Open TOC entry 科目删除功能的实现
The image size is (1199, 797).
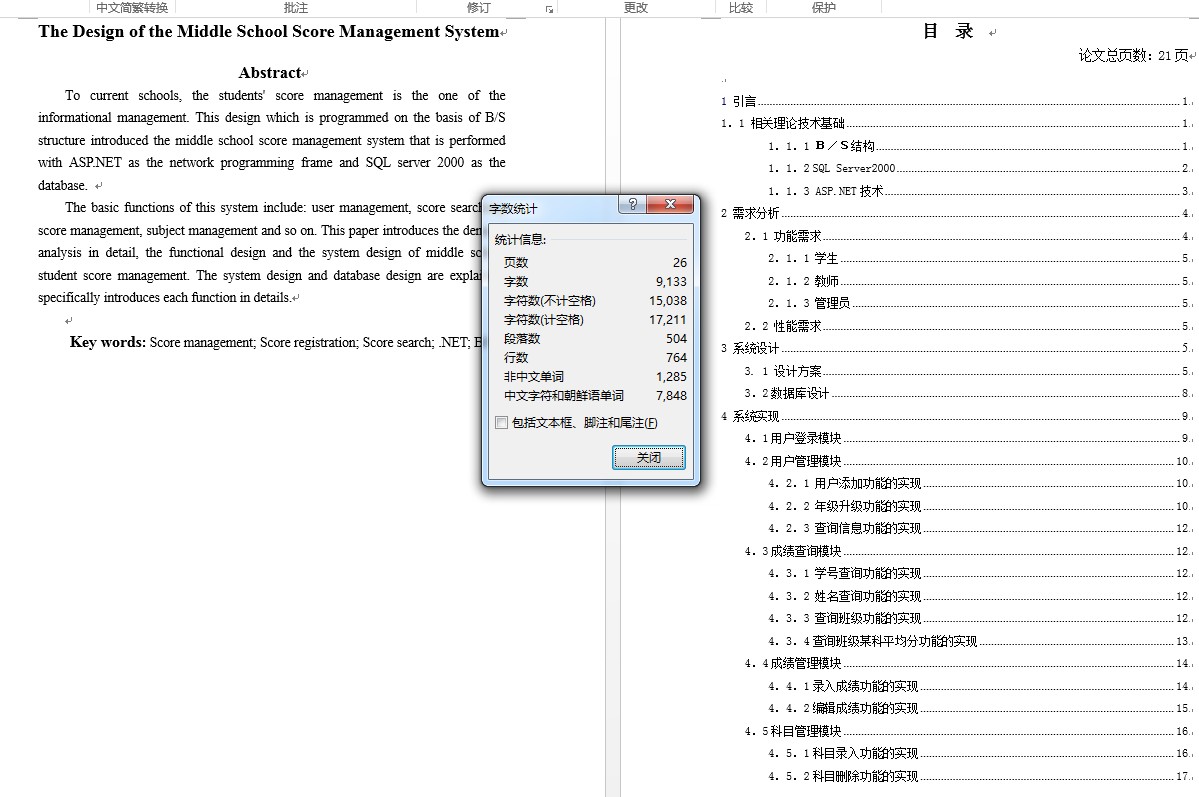tap(979, 777)
